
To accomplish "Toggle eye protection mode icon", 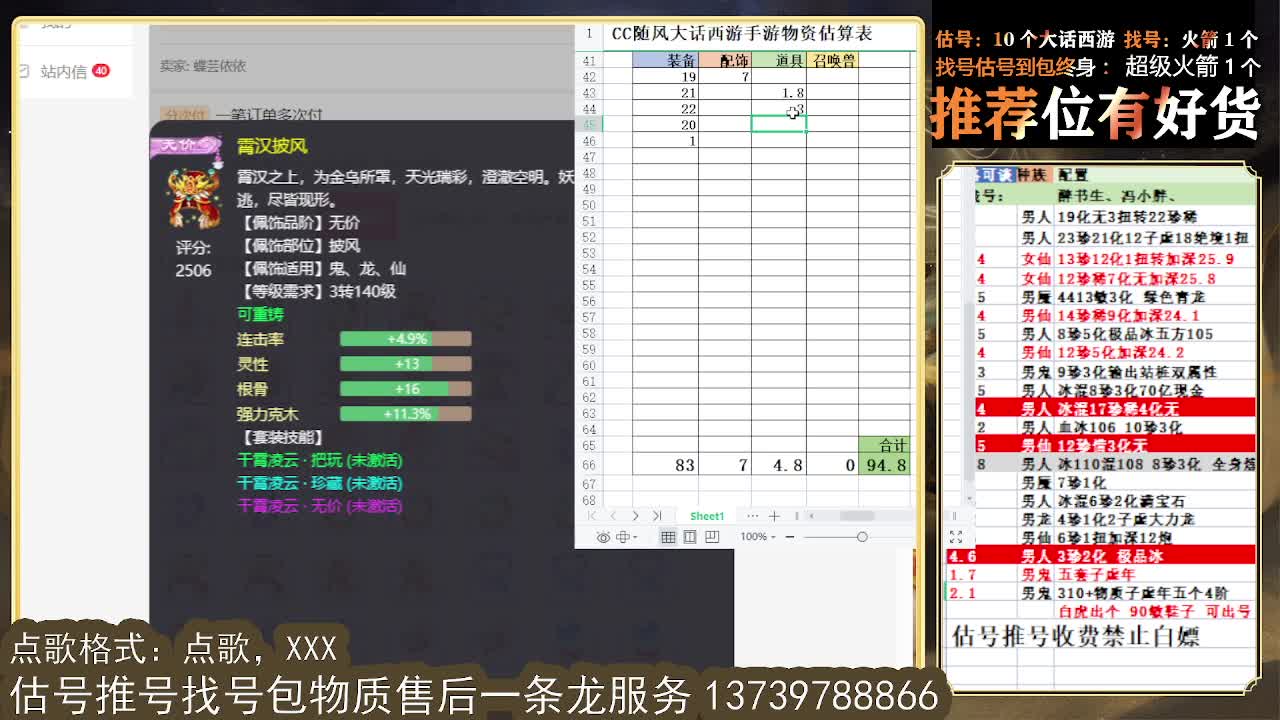I will [603, 537].
